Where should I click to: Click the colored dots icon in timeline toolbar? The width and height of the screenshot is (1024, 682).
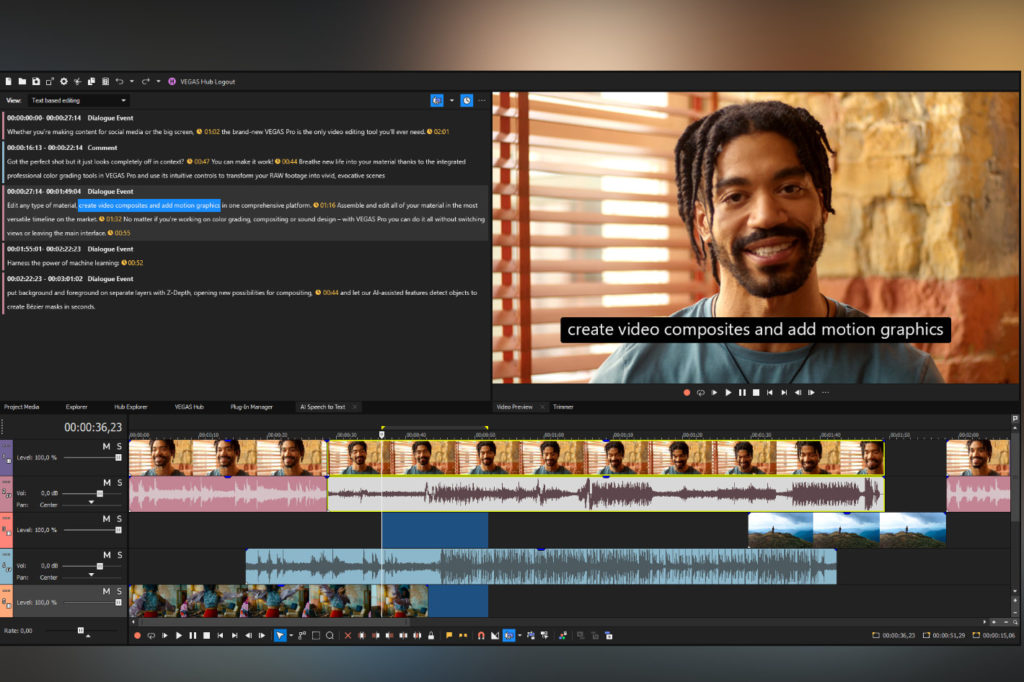(x=562, y=636)
